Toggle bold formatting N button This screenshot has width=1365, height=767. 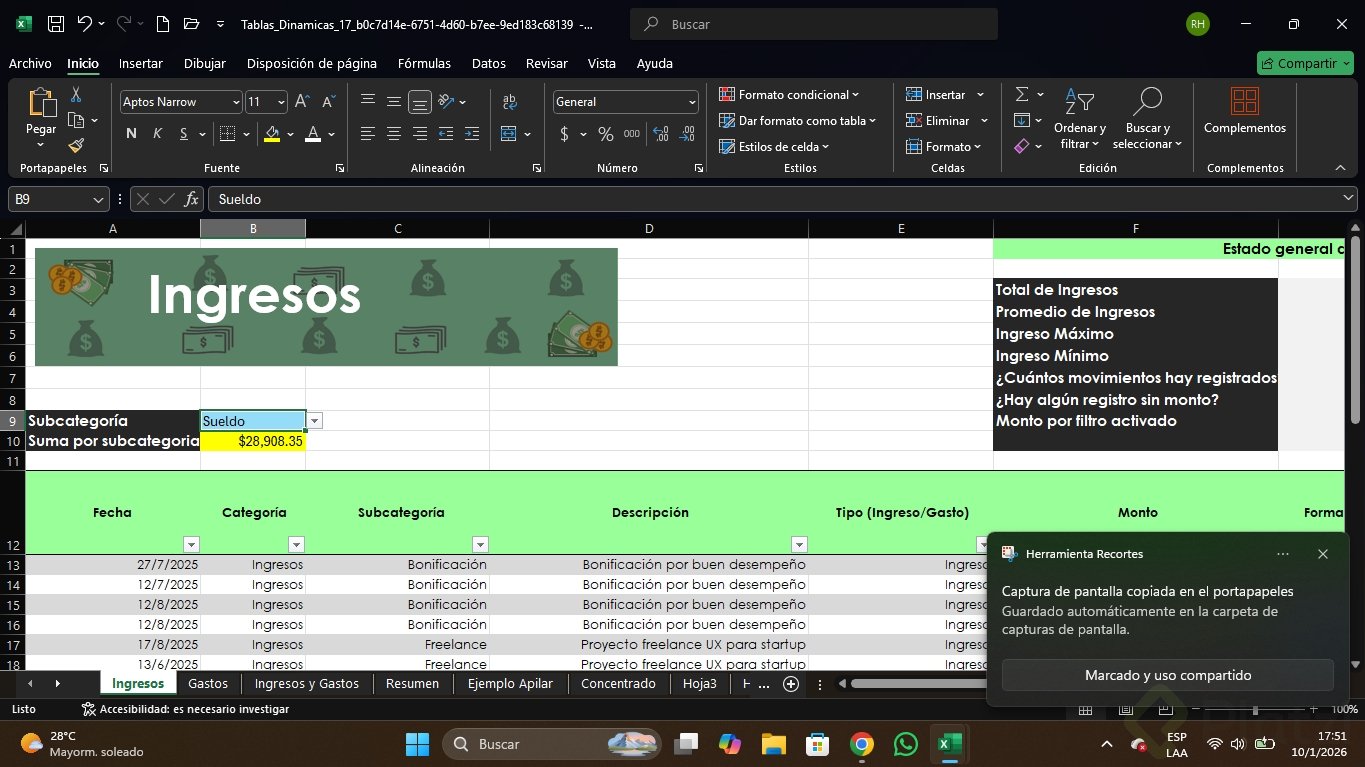point(131,134)
